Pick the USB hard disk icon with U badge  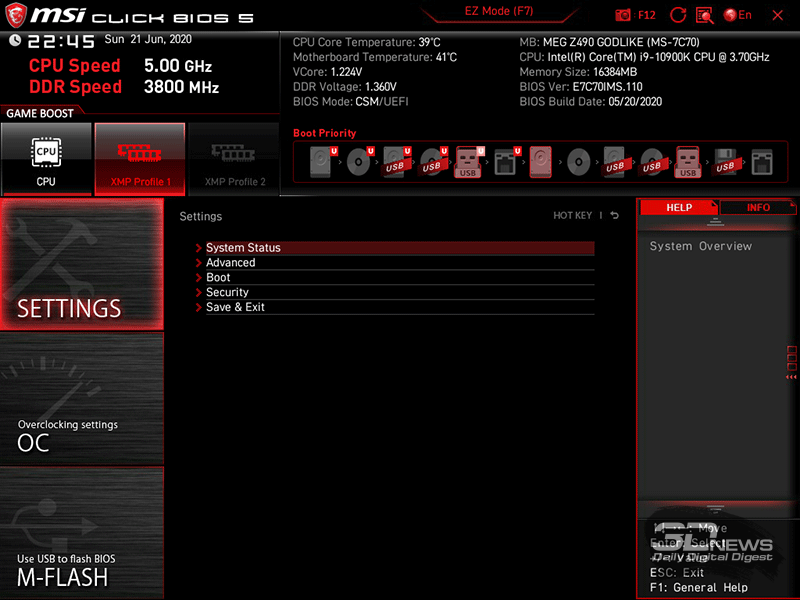[396, 162]
